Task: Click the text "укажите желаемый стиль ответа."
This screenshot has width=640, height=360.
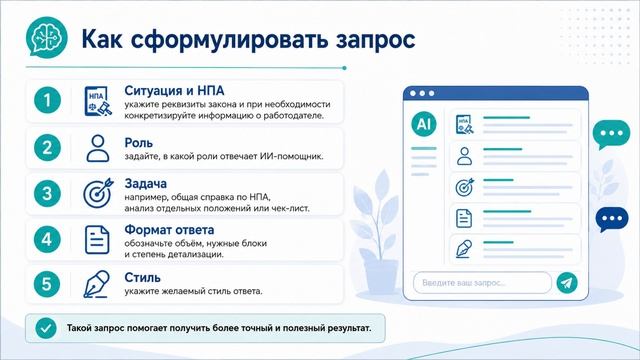Action: pos(193,291)
